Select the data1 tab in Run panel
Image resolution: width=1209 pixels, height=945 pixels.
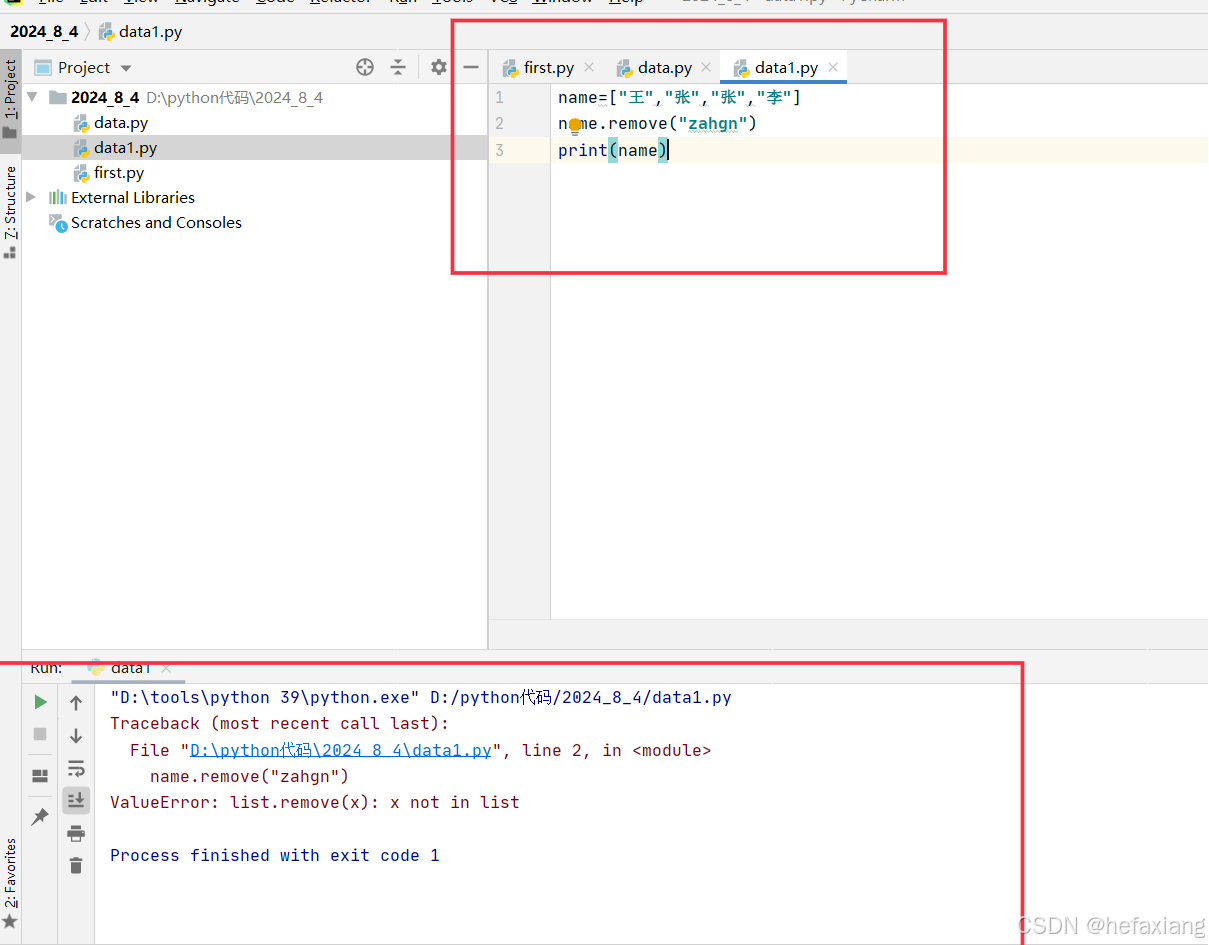point(130,667)
